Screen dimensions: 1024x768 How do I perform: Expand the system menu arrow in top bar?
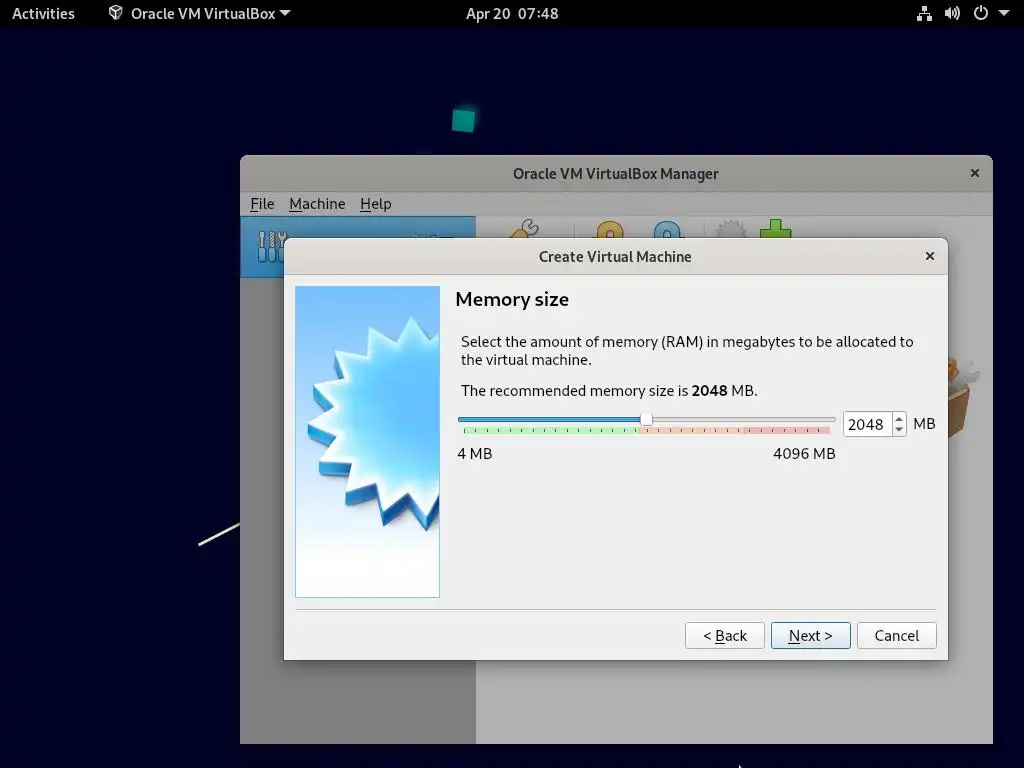[x=1004, y=13]
